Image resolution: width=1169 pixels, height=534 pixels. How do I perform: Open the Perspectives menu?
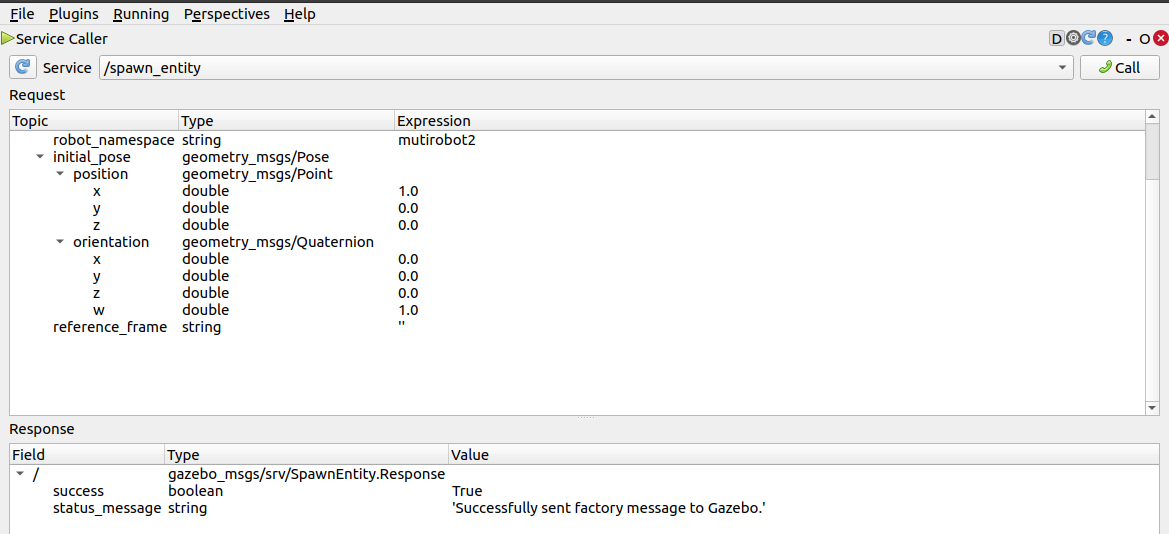click(x=227, y=14)
